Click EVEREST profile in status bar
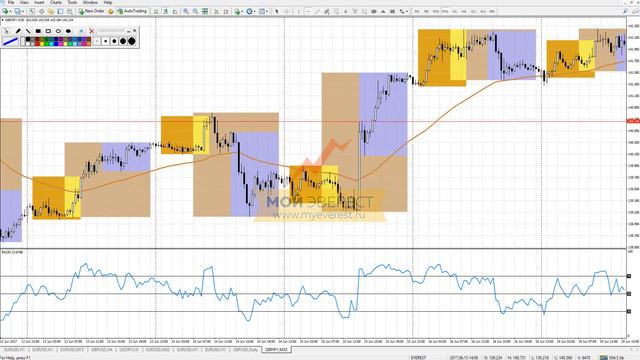The height and width of the screenshot is (360, 640). (418, 358)
